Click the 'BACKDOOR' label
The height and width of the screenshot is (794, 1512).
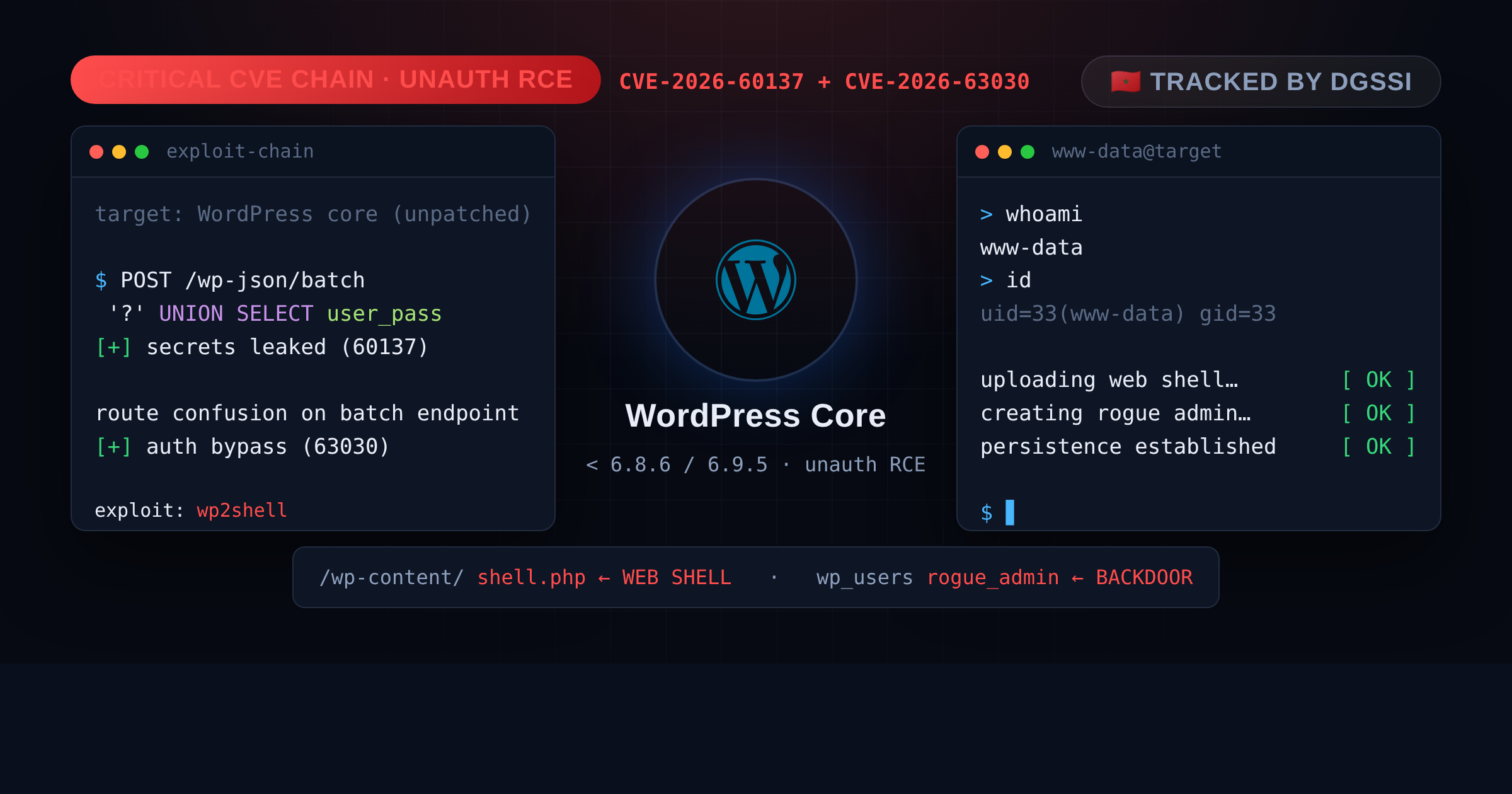click(1144, 578)
